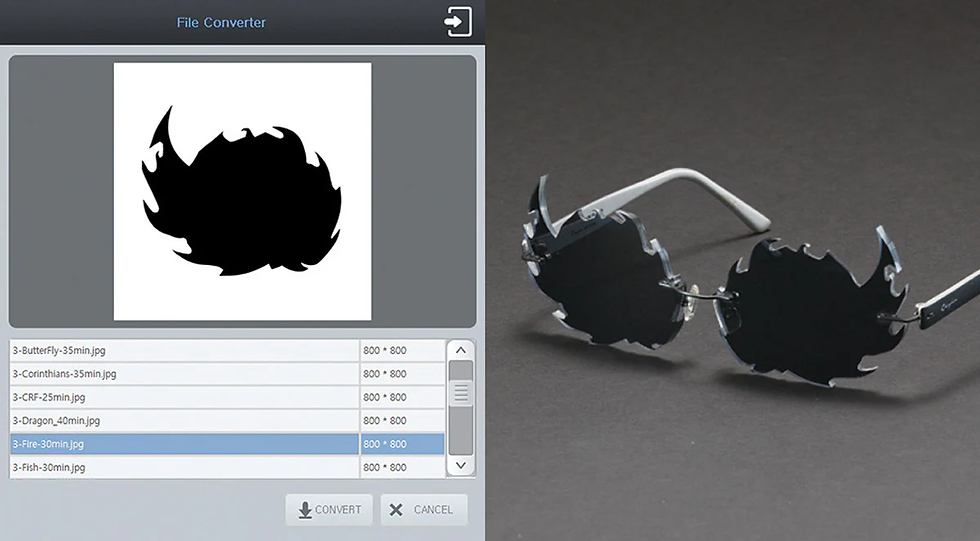Select the 3-ButterFly-35min.jpg file row
Screen dimensions: 980x541
[x=228, y=350]
